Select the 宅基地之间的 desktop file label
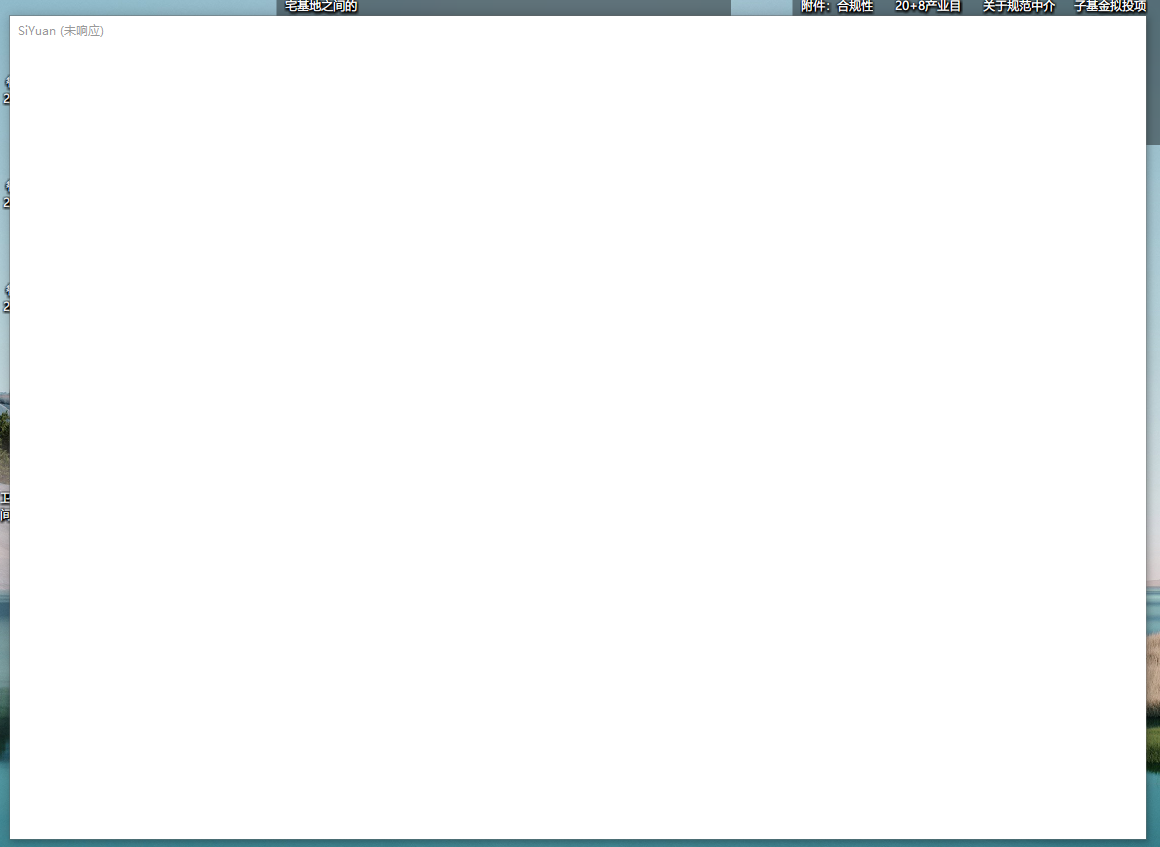This screenshot has width=1160, height=847. 318,6
